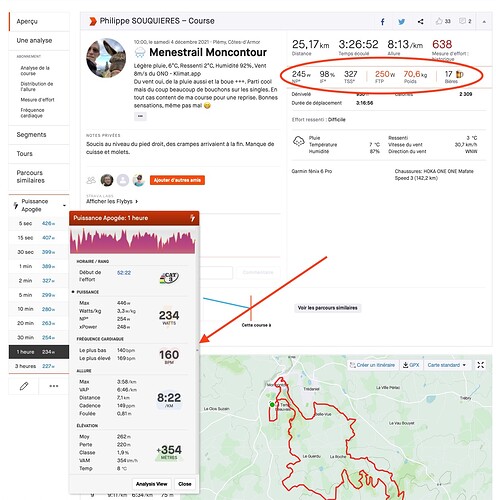Click the generic share icon
This screenshot has height=500, width=496.
pos(421,22)
